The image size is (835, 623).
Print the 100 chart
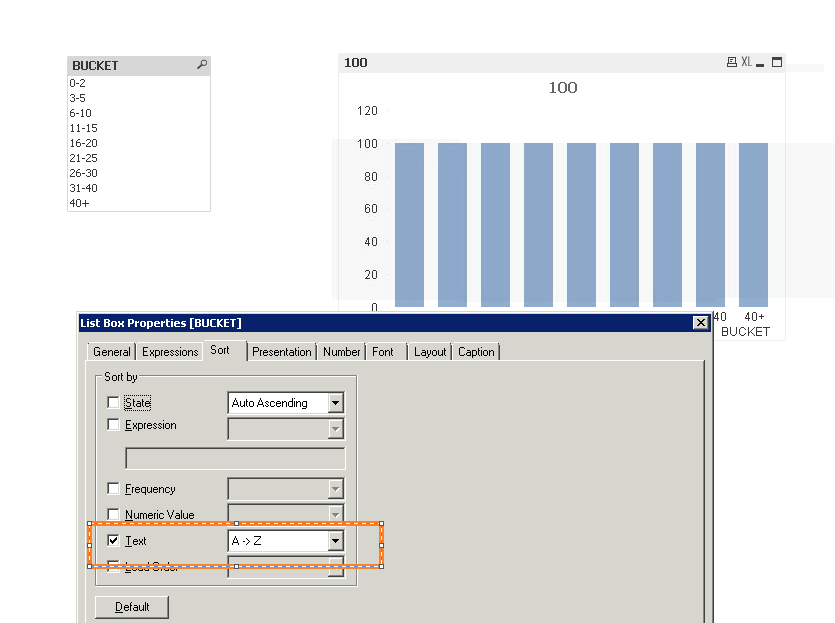click(x=732, y=62)
